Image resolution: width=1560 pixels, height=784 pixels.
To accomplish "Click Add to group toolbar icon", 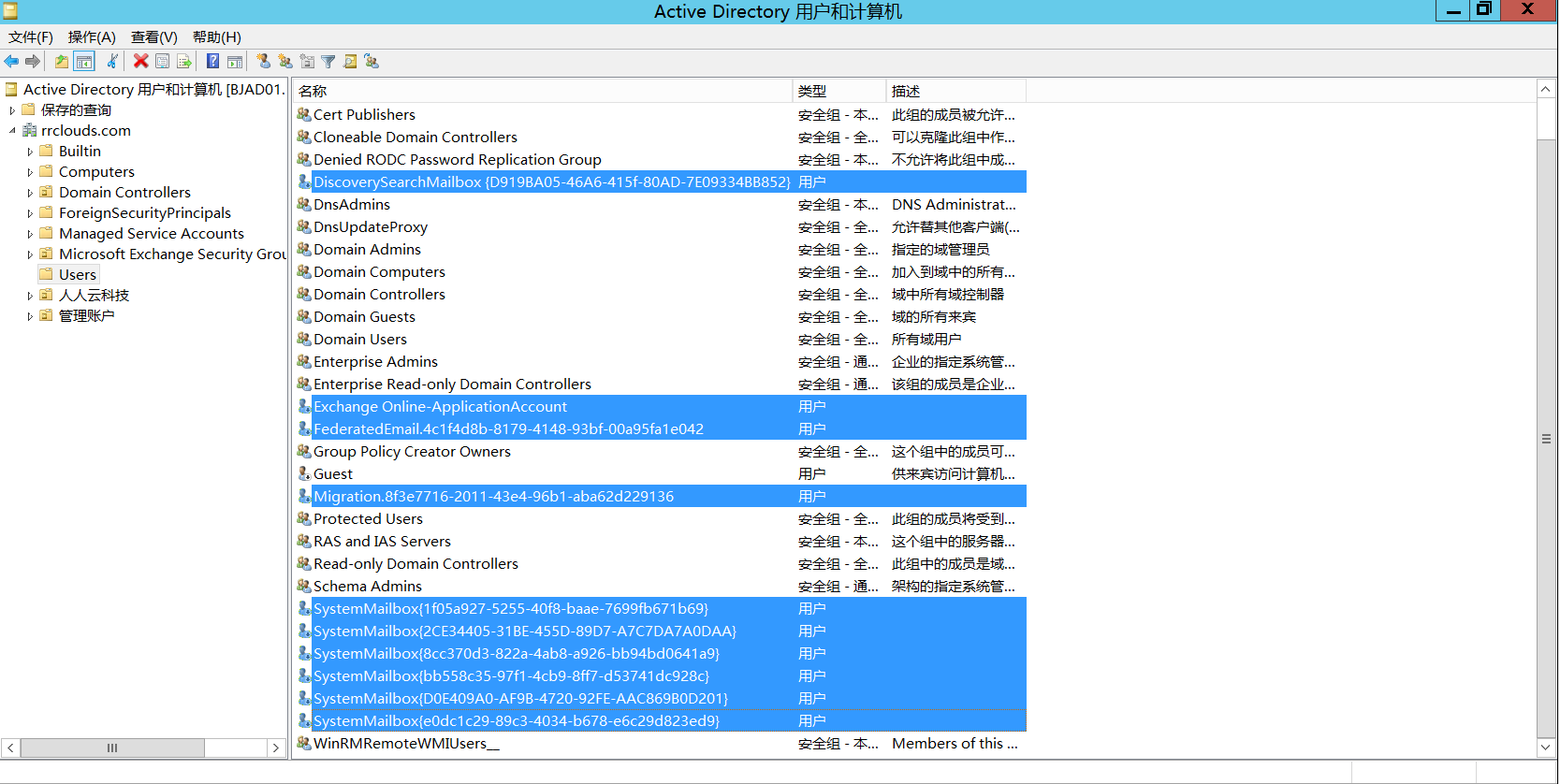I will (372, 62).
